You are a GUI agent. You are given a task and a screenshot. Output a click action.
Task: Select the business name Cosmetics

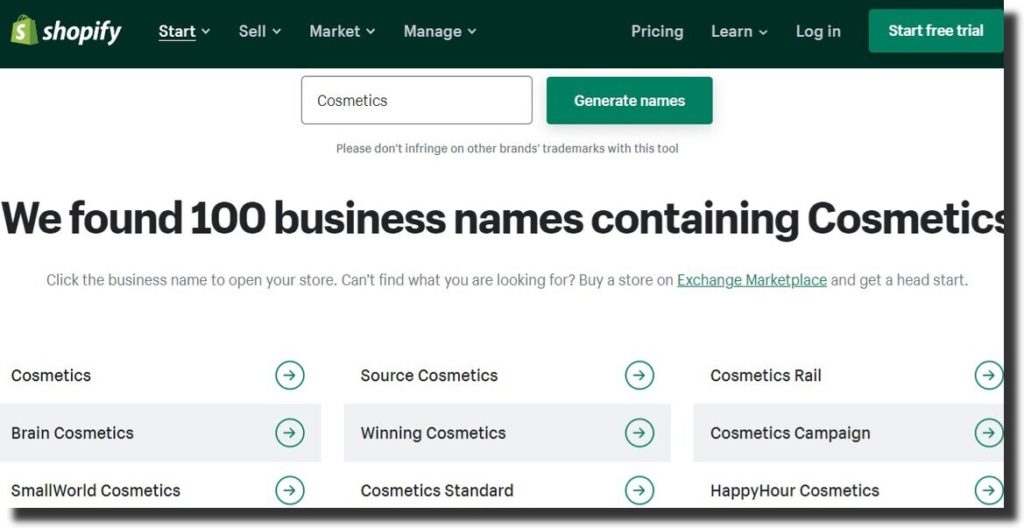coord(51,375)
